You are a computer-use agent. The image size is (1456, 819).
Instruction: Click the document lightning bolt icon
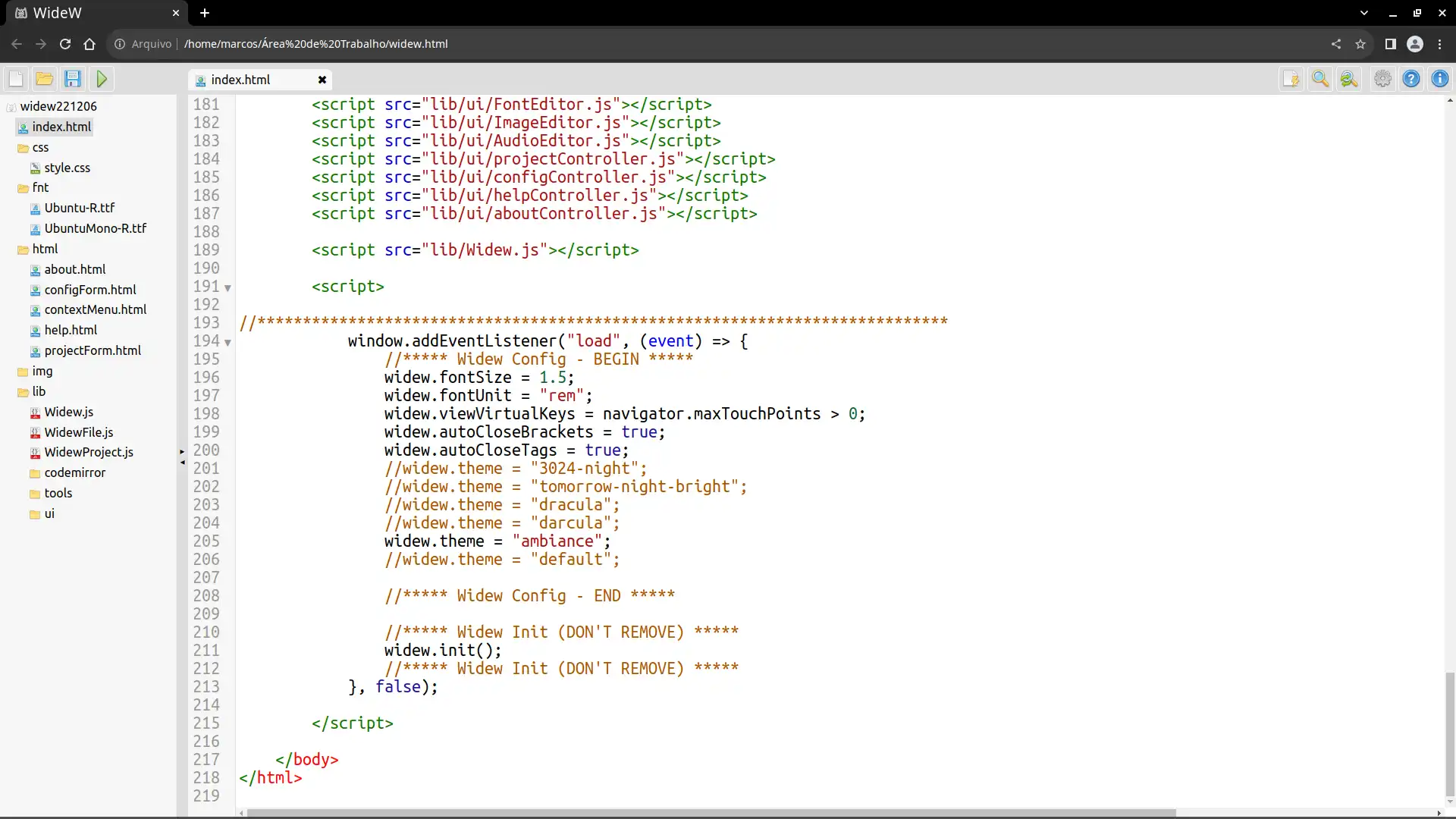coord(1291,79)
